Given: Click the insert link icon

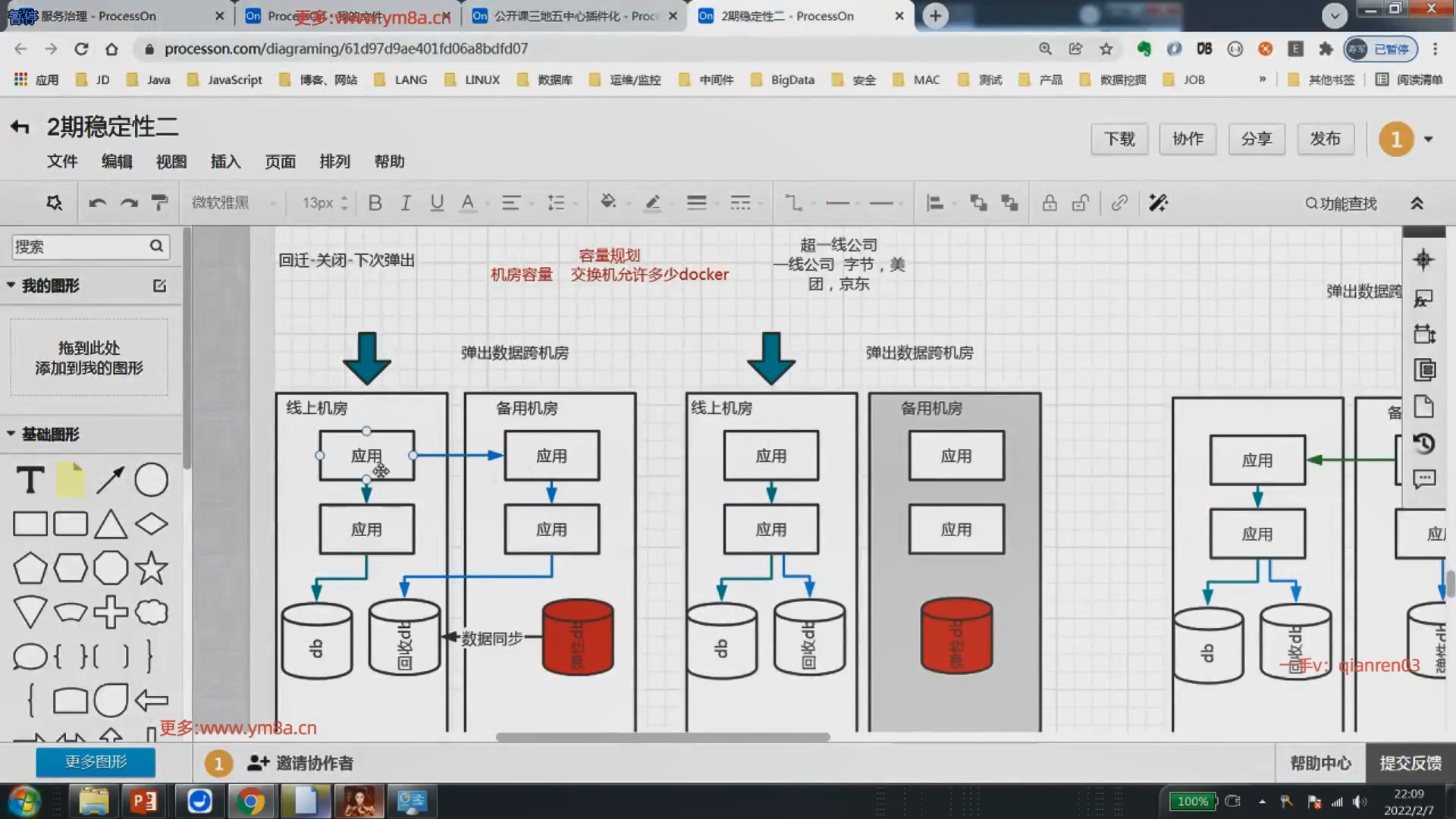Looking at the screenshot, I should tap(1119, 202).
